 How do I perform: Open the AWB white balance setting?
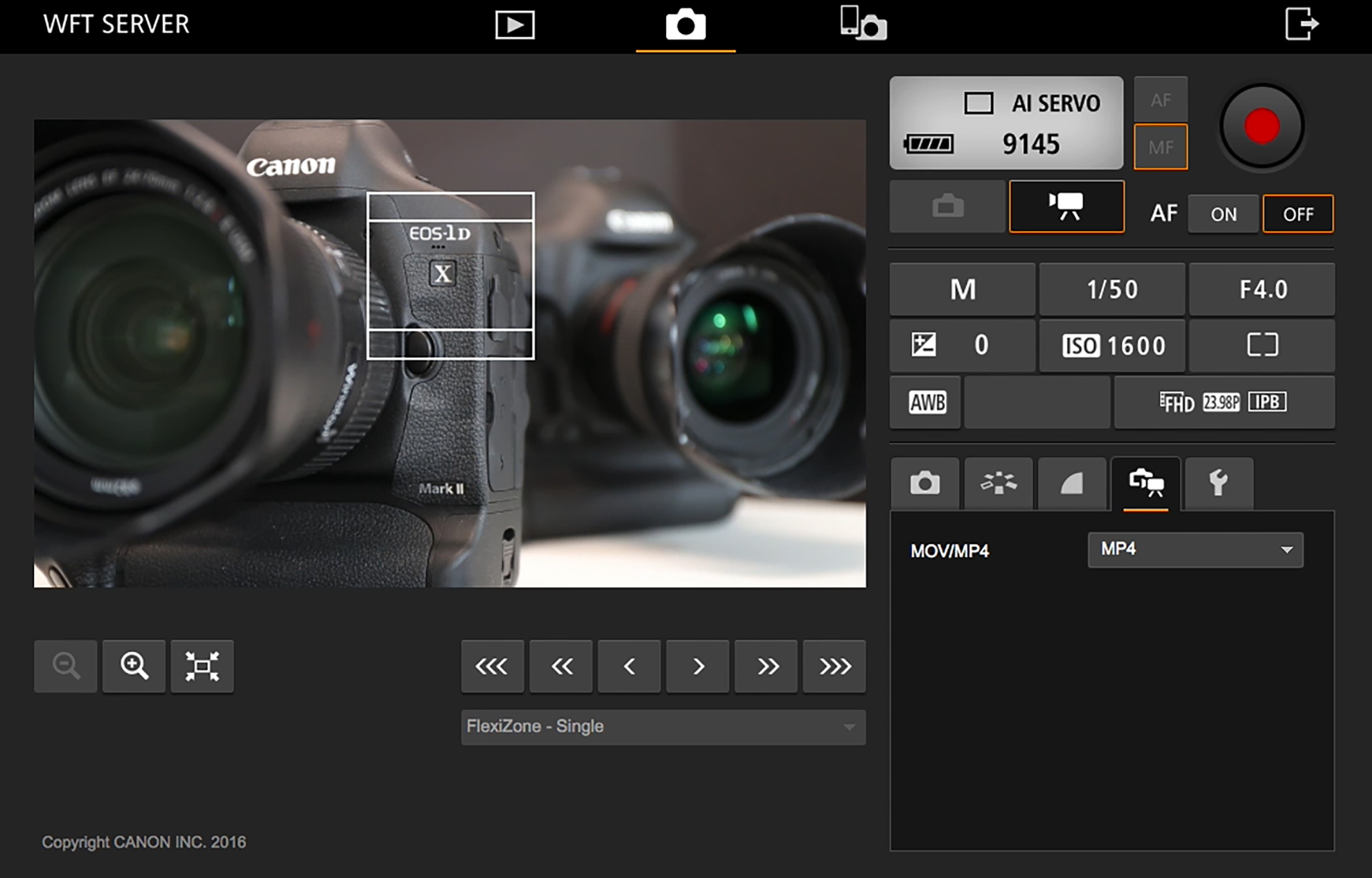[926, 402]
